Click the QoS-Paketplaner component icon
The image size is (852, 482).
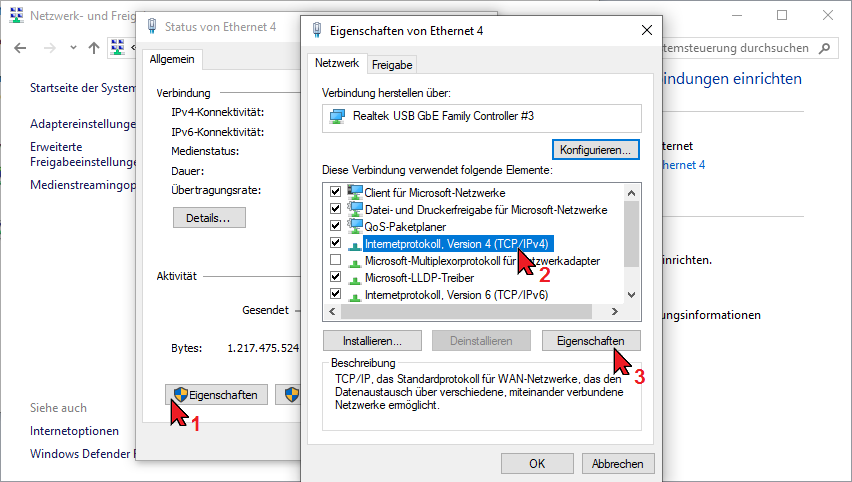click(355, 226)
